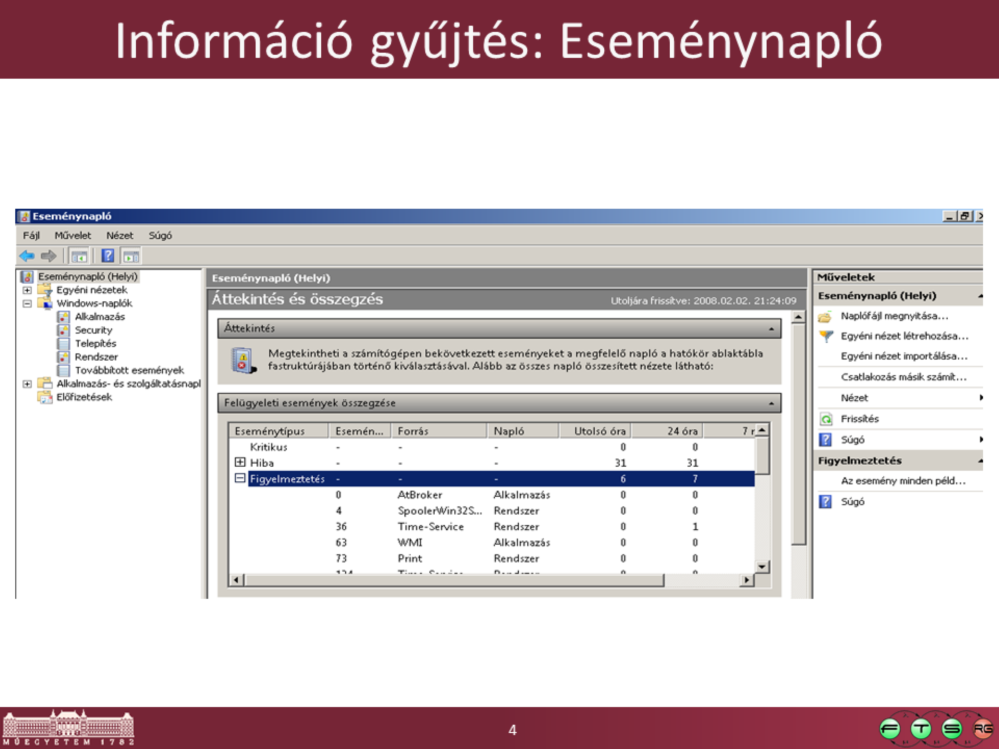Select the AtBroker source row
The height and width of the screenshot is (749, 999).
coord(492,495)
